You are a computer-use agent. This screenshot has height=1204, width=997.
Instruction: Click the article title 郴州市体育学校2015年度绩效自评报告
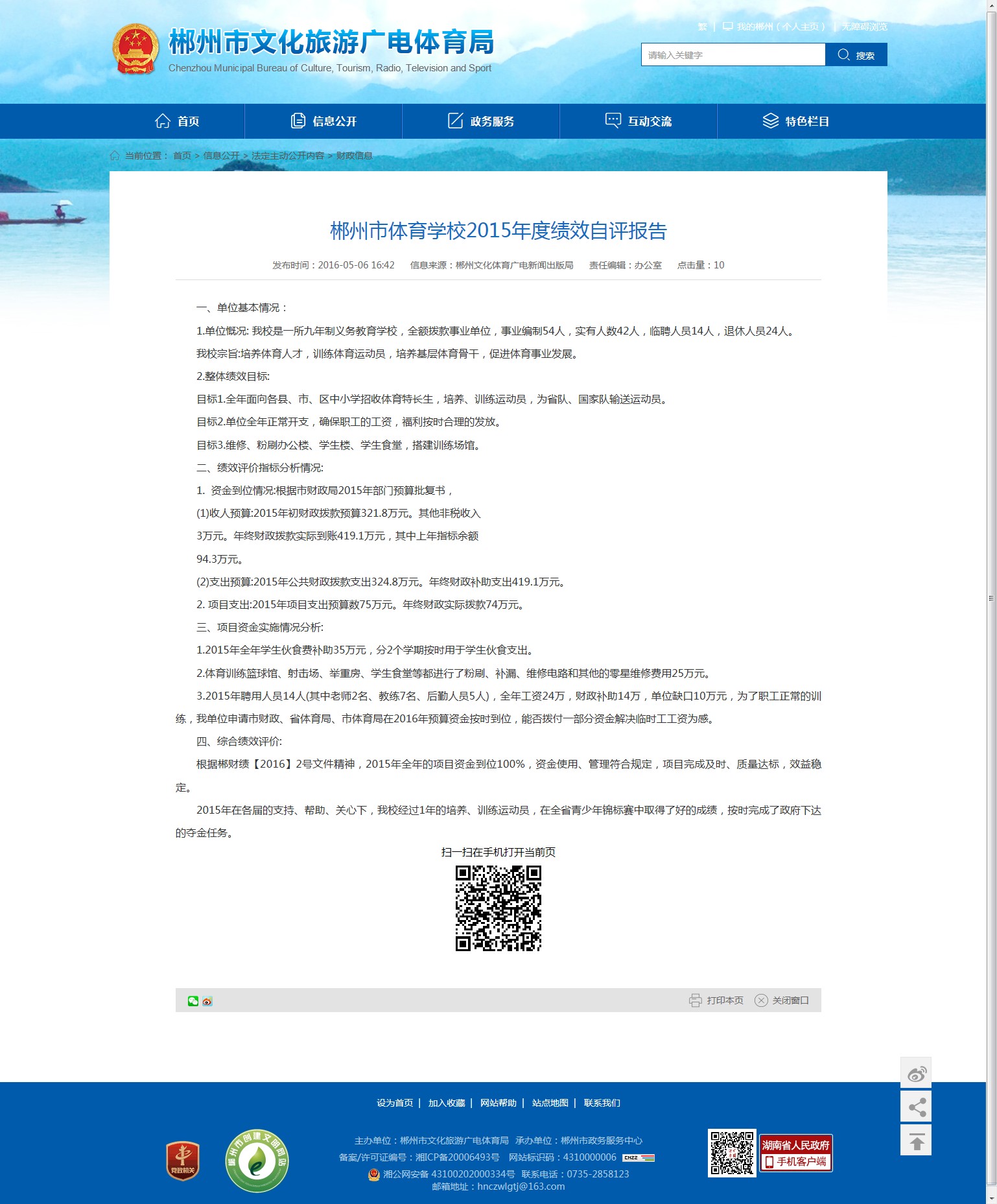coord(498,231)
